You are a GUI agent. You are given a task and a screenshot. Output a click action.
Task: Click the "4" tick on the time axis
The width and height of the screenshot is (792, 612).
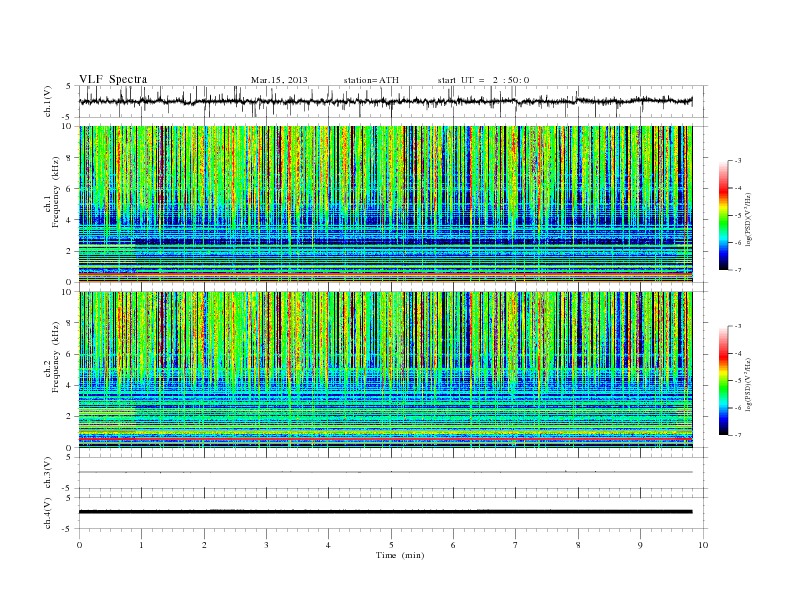click(329, 545)
